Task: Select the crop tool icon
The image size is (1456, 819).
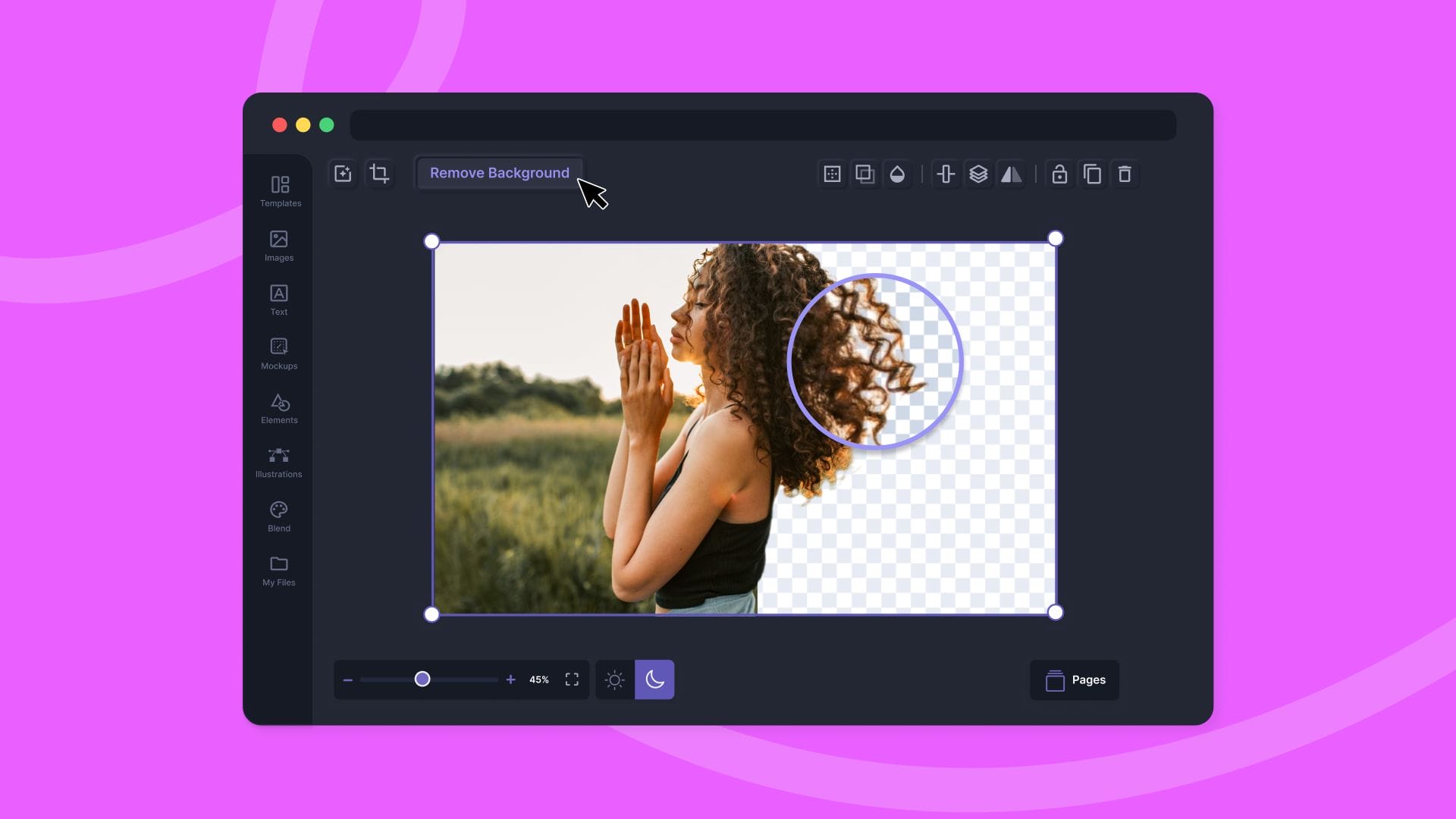Action: pyautogui.click(x=379, y=174)
